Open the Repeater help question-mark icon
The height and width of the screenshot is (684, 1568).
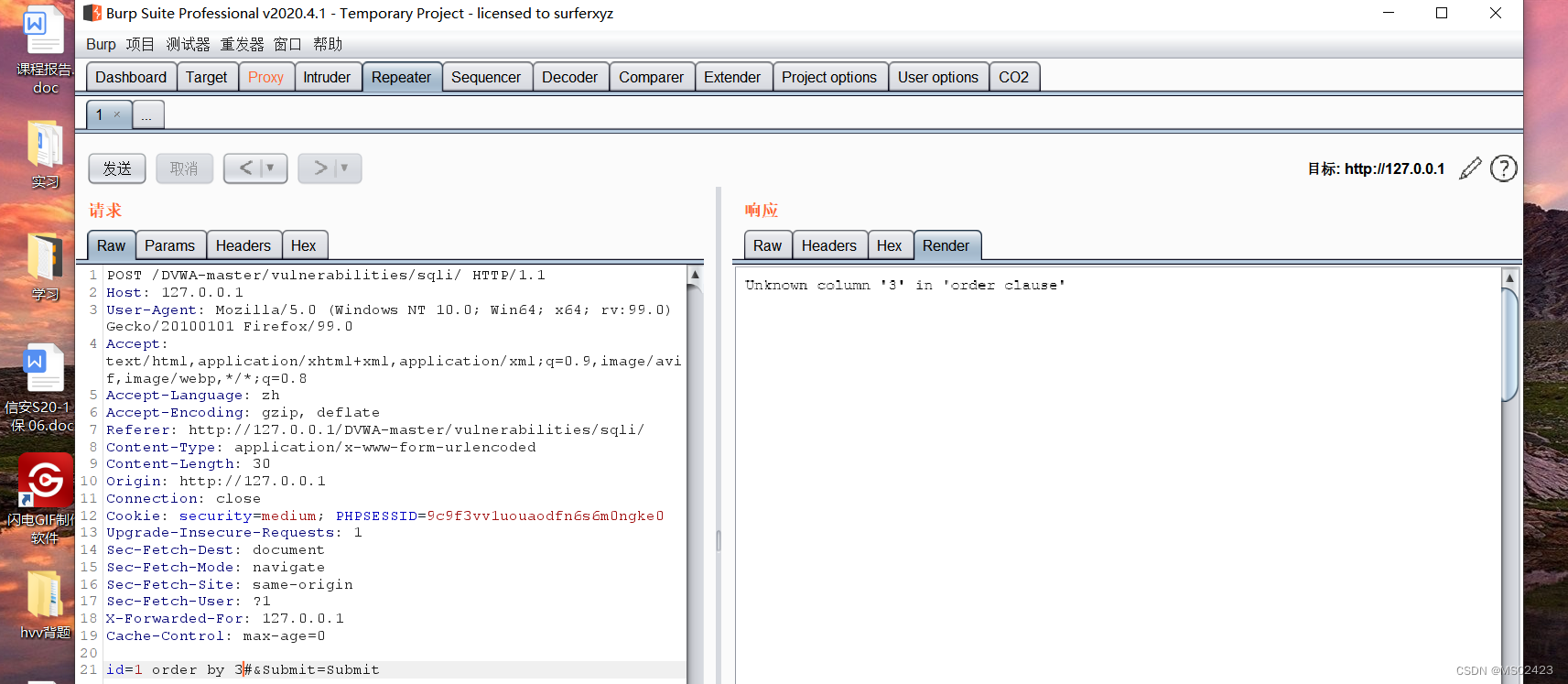tap(1504, 168)
